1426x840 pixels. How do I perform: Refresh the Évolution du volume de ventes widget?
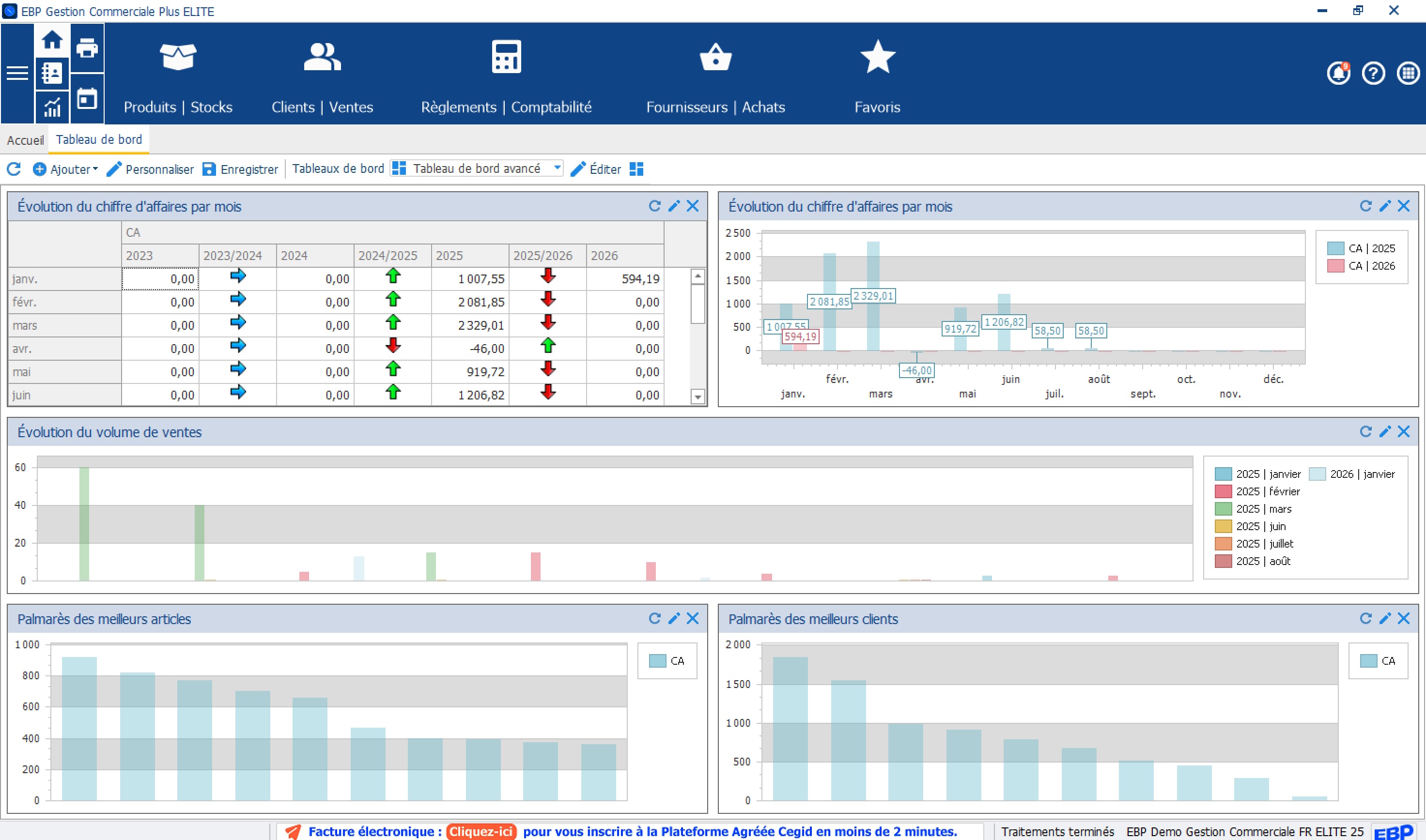pyautogui.click(x=1365, y=432)
